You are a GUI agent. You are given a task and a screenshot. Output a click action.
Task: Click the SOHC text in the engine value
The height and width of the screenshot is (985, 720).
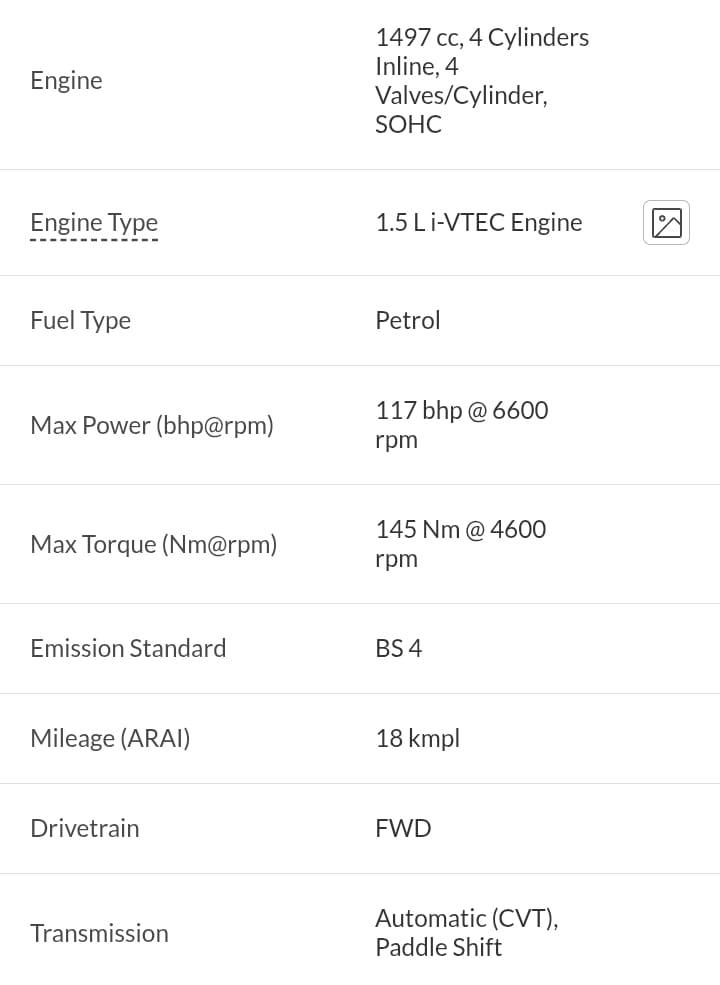408,124
